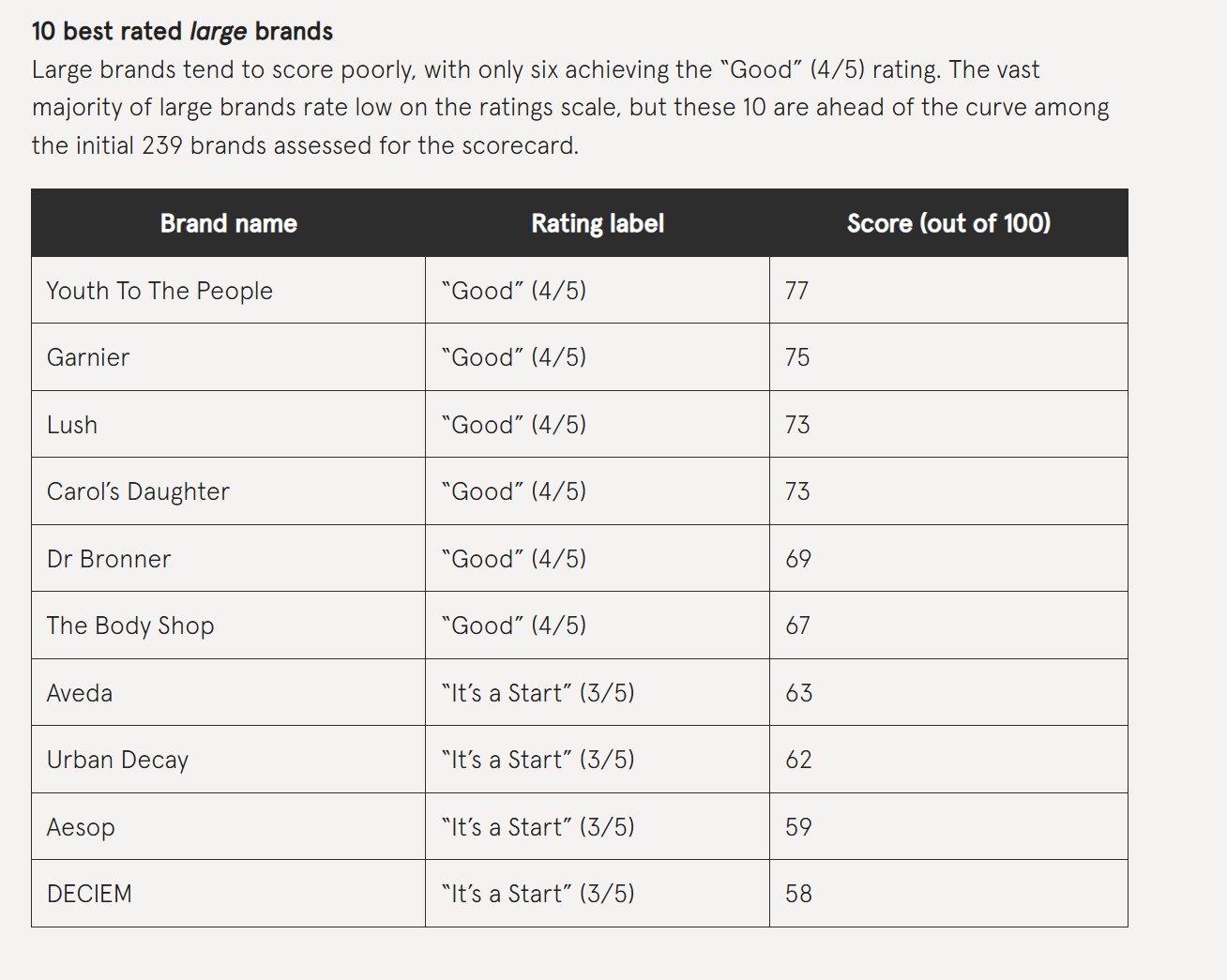1227x980 pixels.
Task: Click Aveda's "It's a Start" rating cell
Action: pyautogui.click(x=598, y=693)
